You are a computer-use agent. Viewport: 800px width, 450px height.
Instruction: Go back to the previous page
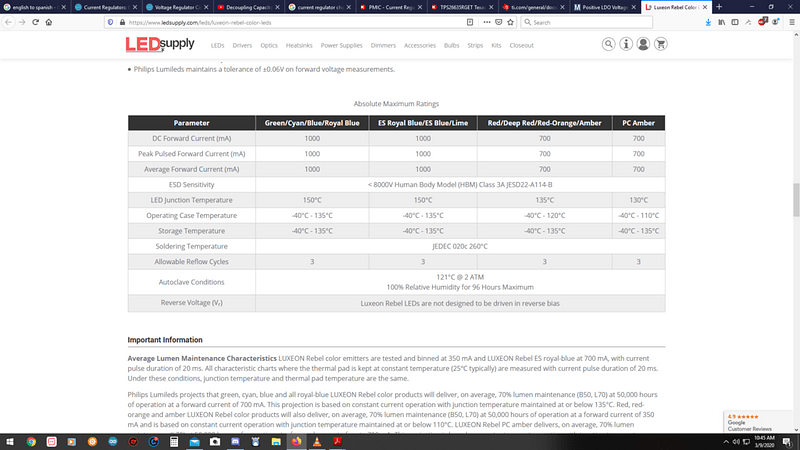pos(8,22)
